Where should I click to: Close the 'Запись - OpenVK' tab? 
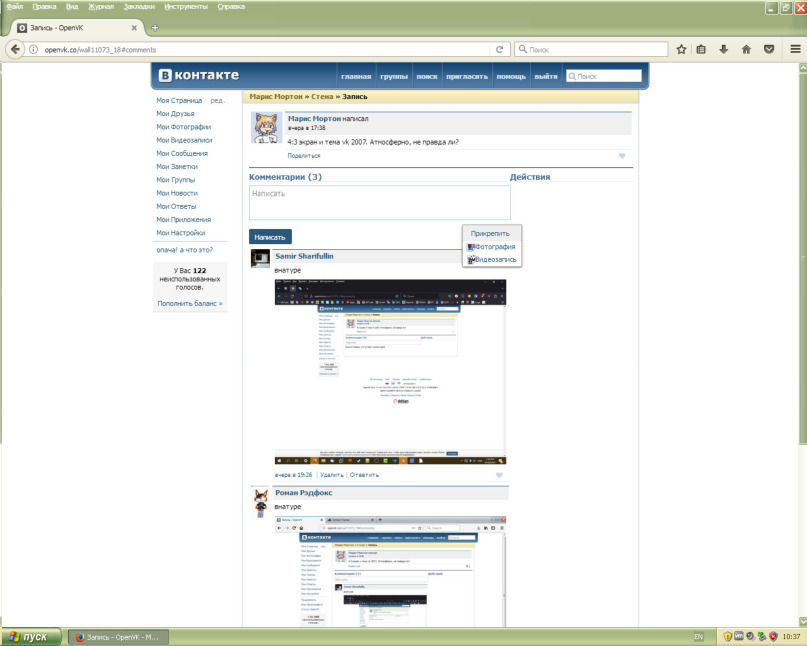[x=134, y=28]
